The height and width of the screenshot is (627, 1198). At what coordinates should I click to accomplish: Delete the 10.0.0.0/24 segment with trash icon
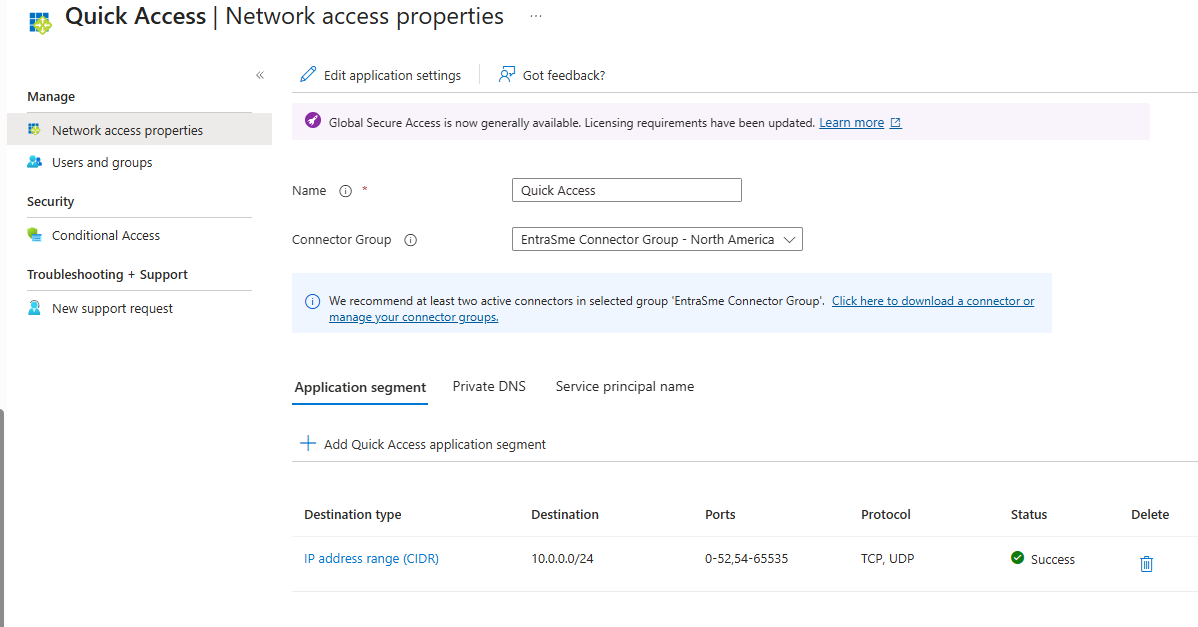coord(1146,564)
